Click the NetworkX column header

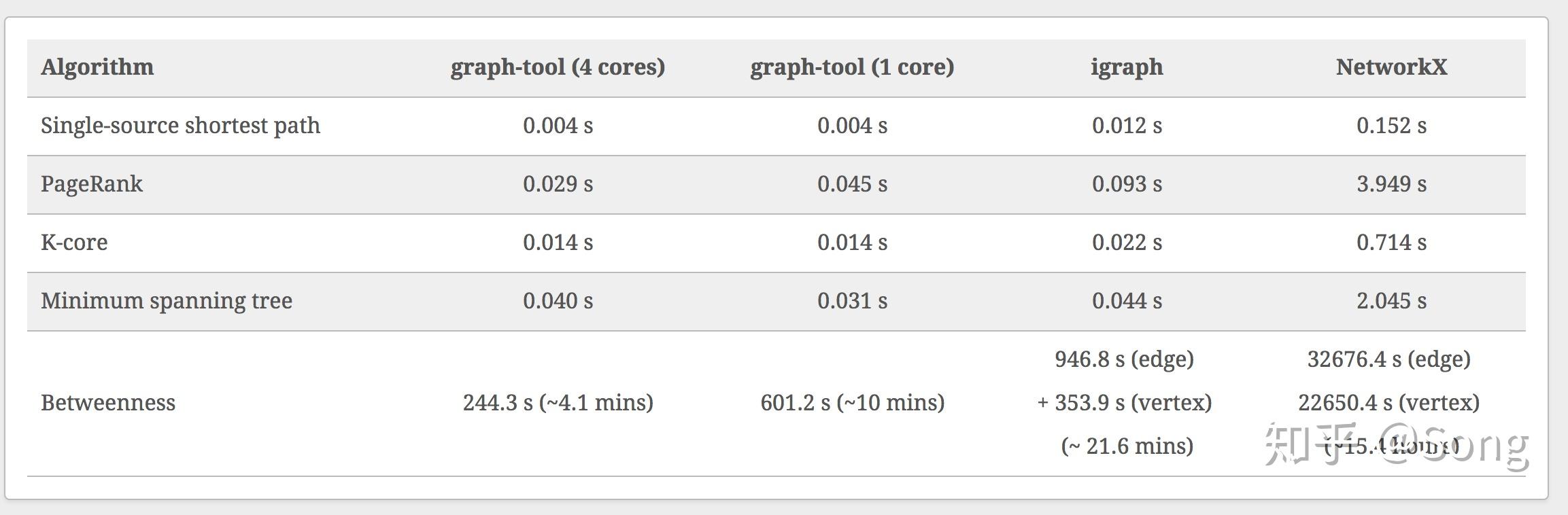(x=1391, y=67)
